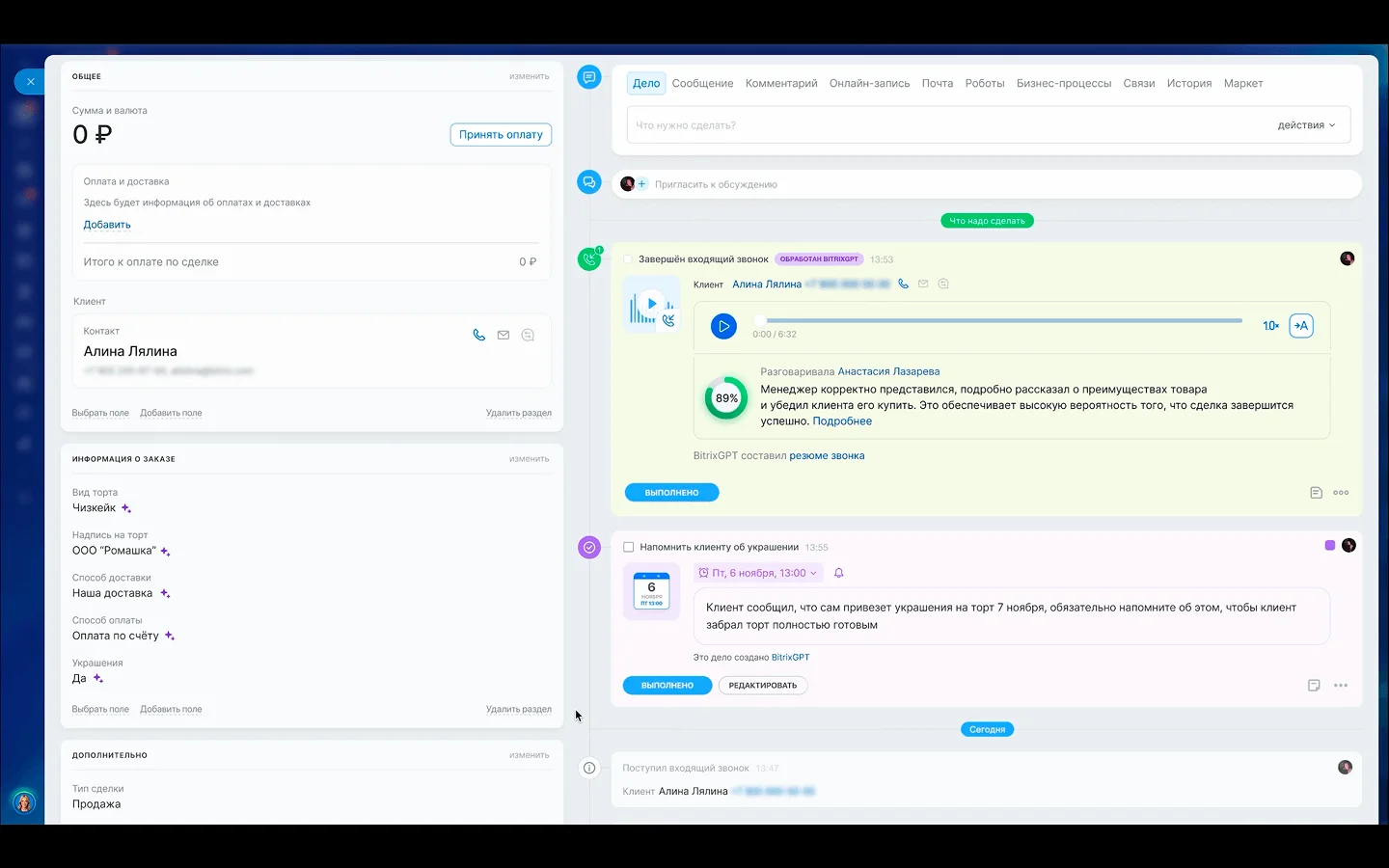
Task: Click the AI sparkle icon next to Наша доставка
Action: click(165, 594)
